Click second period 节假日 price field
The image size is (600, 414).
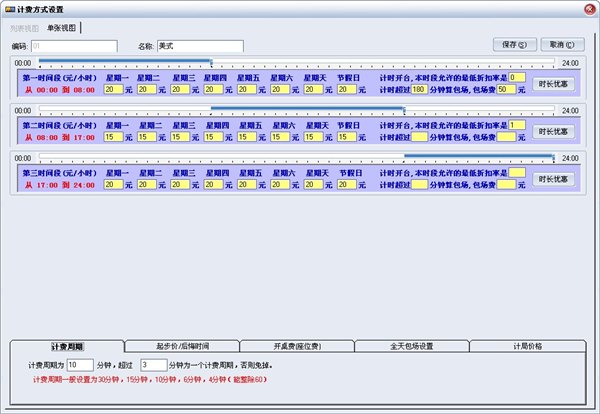point(347,137)
